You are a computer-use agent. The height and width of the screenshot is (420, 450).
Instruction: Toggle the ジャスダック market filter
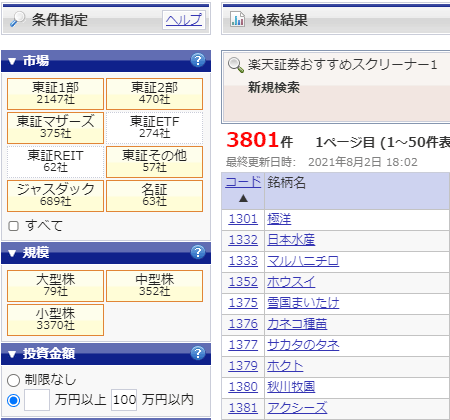pyautogui.click(x=55, y=196)
